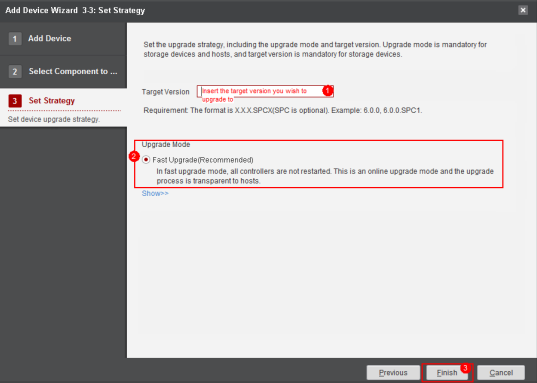Focus the Target Version input field
This screenshot has width=537, height=383.
tap(265, 91)
